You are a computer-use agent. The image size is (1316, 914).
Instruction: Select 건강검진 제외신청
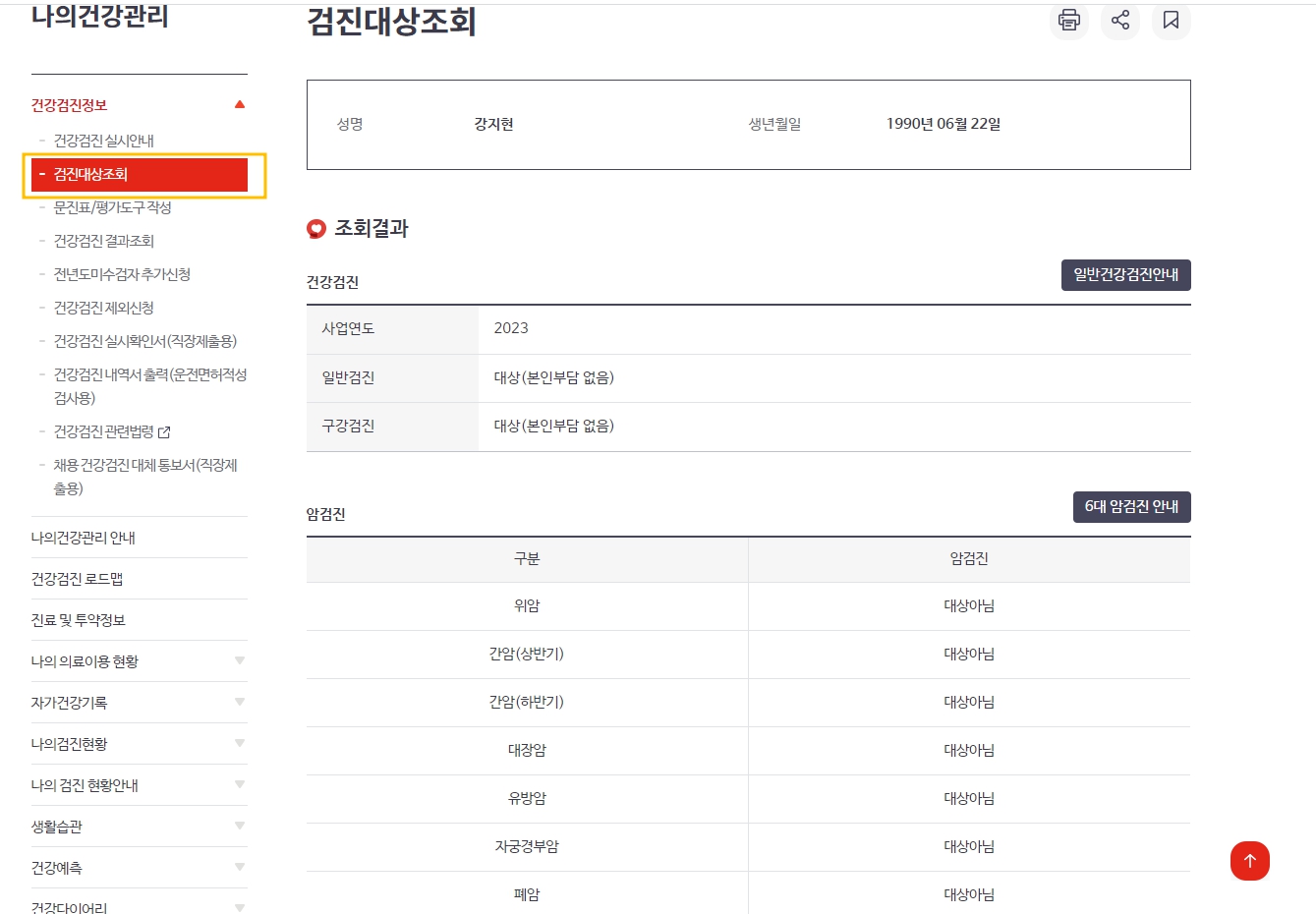111,307
